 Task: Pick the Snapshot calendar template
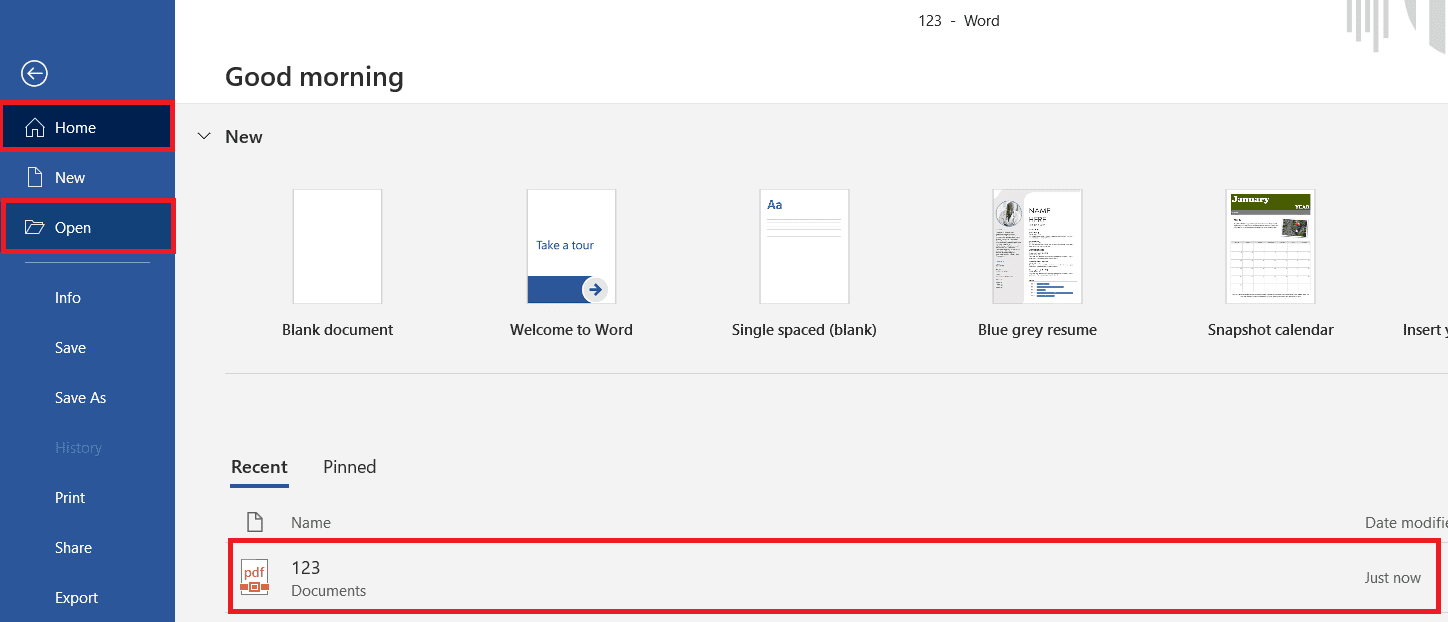click(x=1270, y=247)
